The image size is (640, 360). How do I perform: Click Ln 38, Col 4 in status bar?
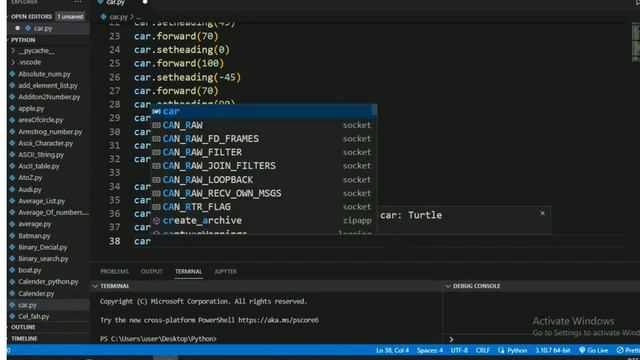pyautogui.click(x=392, y=351)
